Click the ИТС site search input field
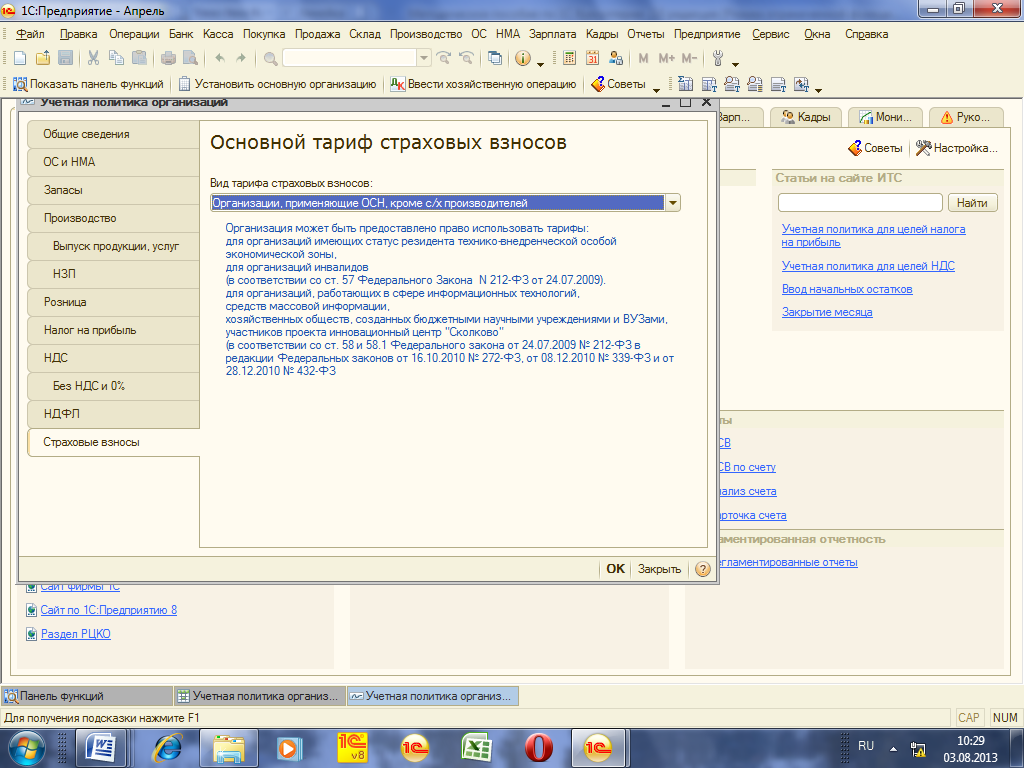Viewport: 1024px width, 768px height. point(860,203)
